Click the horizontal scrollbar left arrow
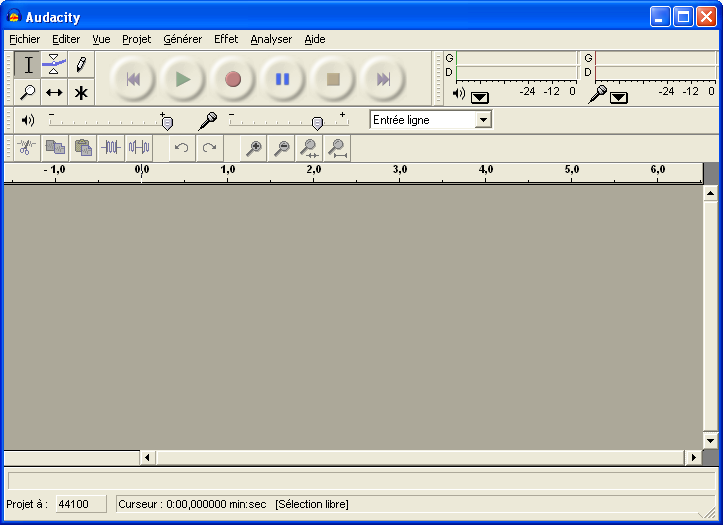 point(148,458)
